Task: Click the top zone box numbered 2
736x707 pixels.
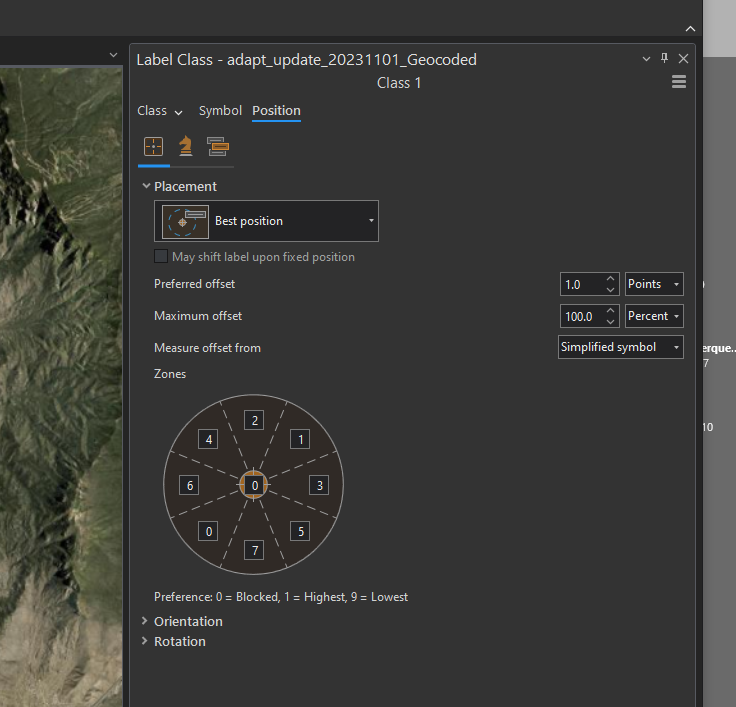Action: click(x=255, y=420)
